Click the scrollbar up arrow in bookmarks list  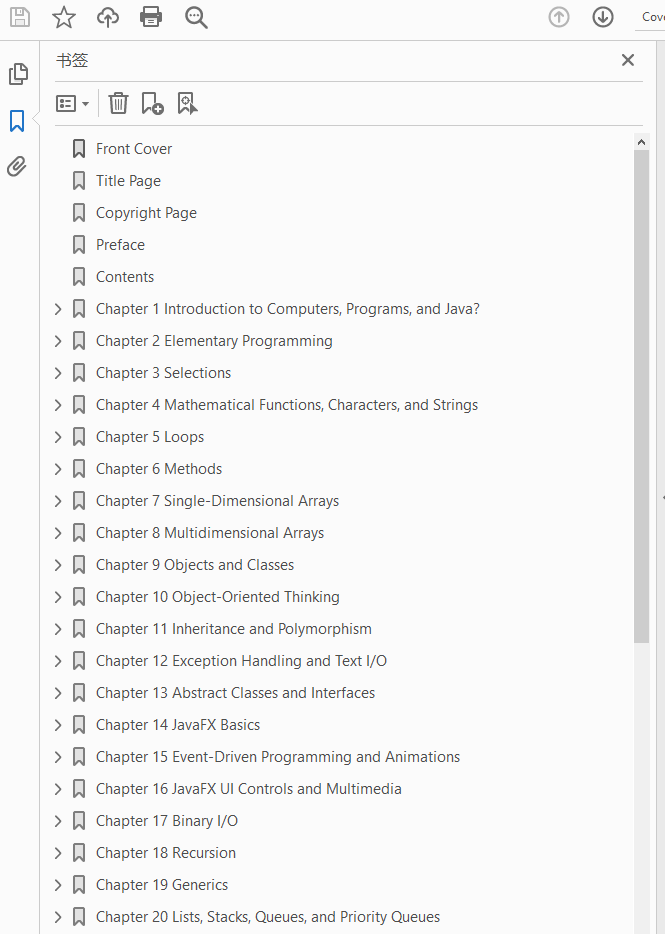point(641,142)
